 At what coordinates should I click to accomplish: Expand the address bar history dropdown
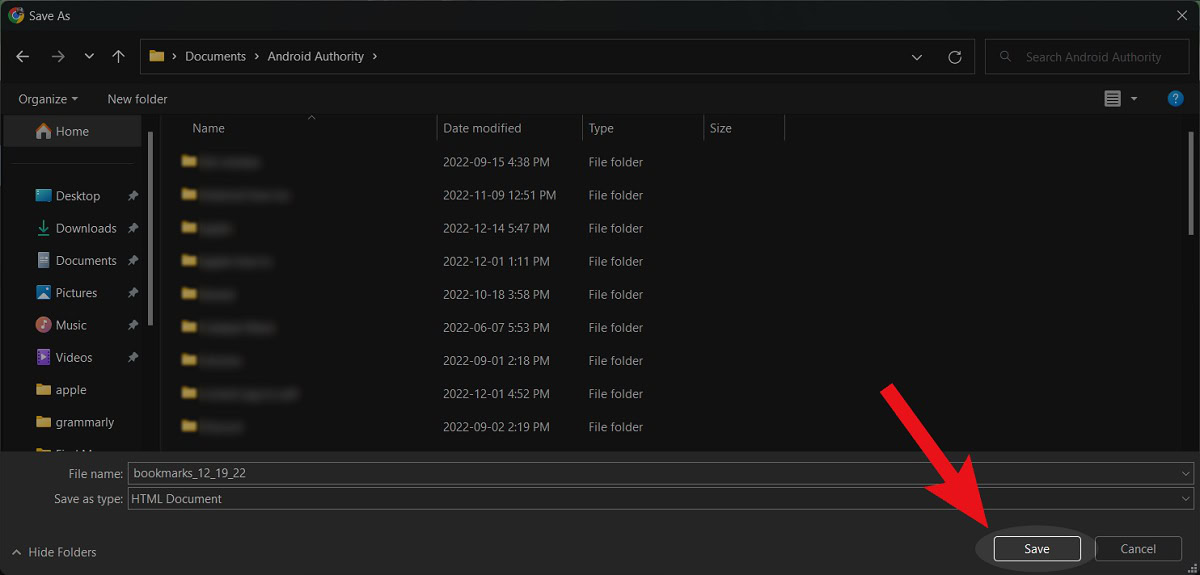click(917, 57)
